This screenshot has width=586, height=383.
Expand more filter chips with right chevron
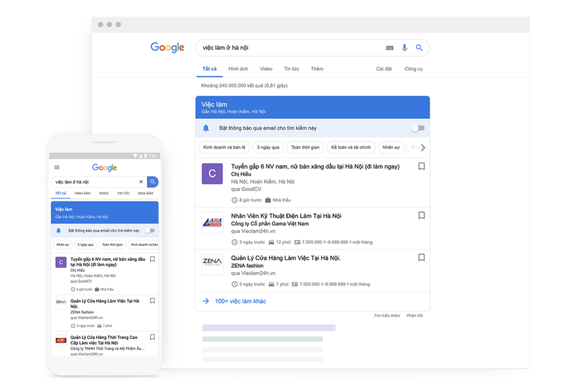[x=423, y=148]
